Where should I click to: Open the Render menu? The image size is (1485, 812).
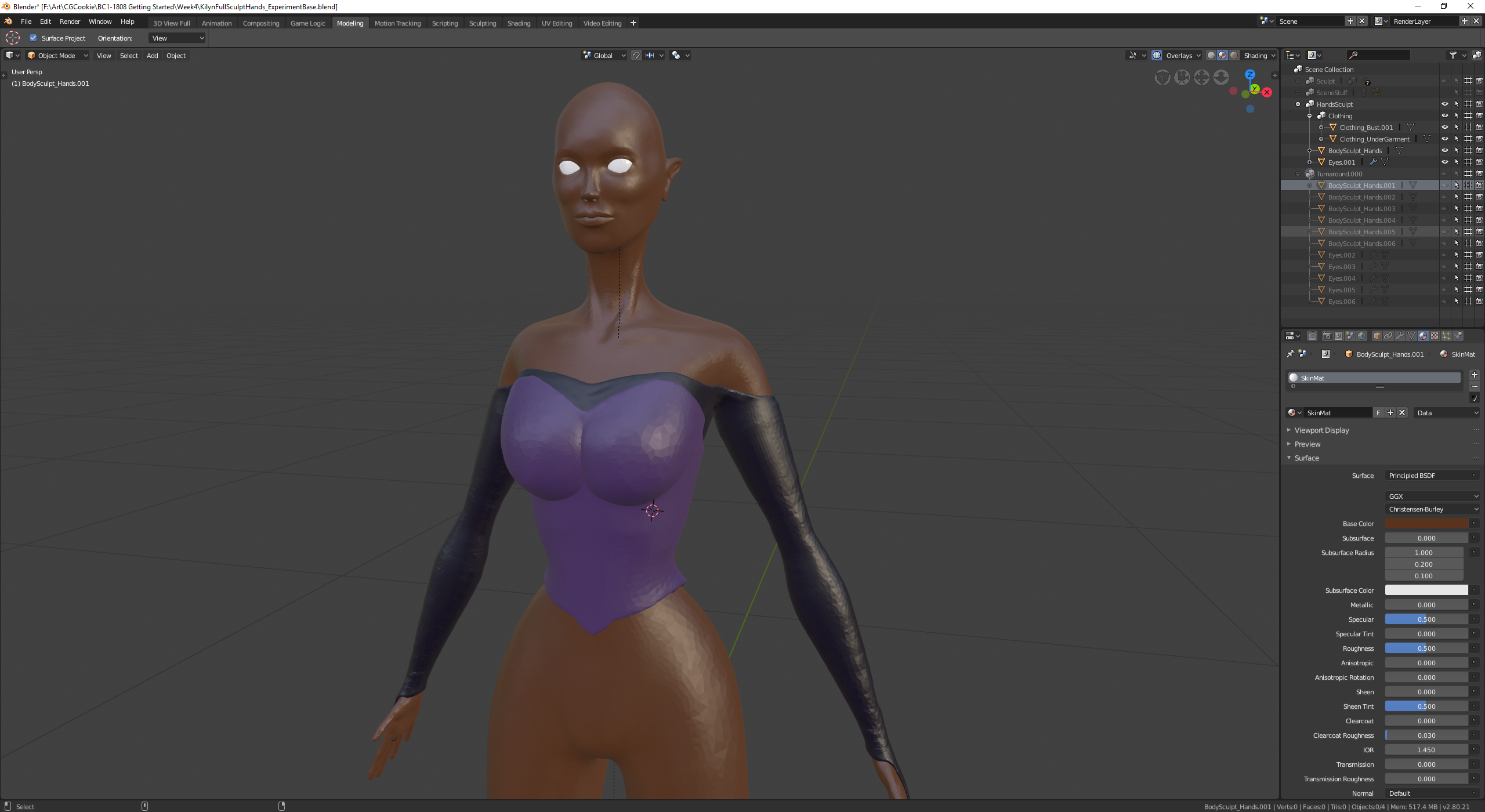point(70,21)
